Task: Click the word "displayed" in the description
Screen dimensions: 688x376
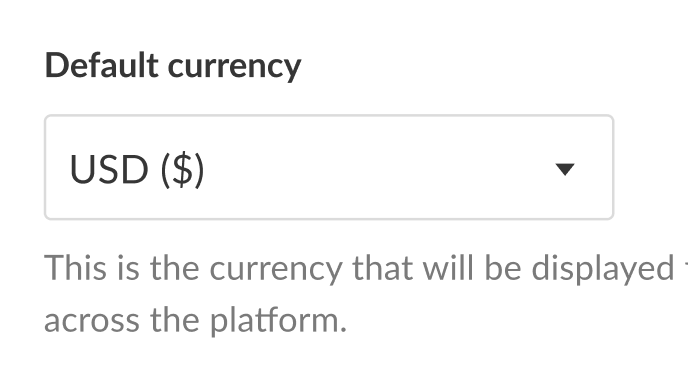Action: point(603,269)
